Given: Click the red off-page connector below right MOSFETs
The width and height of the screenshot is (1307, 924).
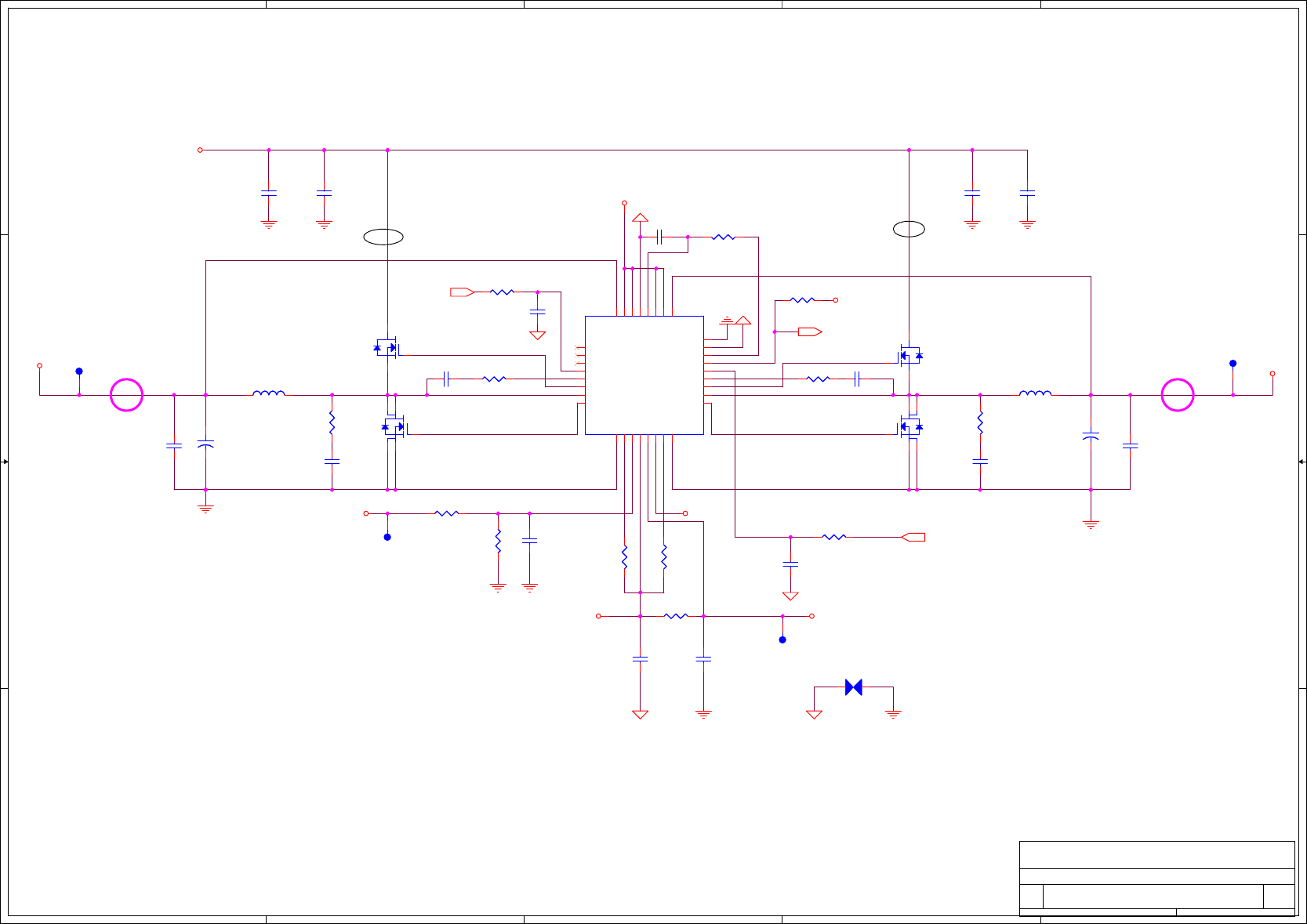Looking at the screenshot, I should (x=913, y=537).
